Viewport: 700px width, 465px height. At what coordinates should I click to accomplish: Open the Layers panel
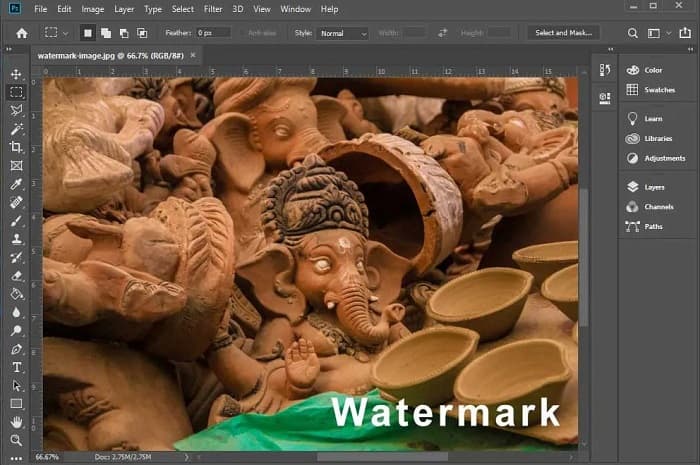[656, 187]
